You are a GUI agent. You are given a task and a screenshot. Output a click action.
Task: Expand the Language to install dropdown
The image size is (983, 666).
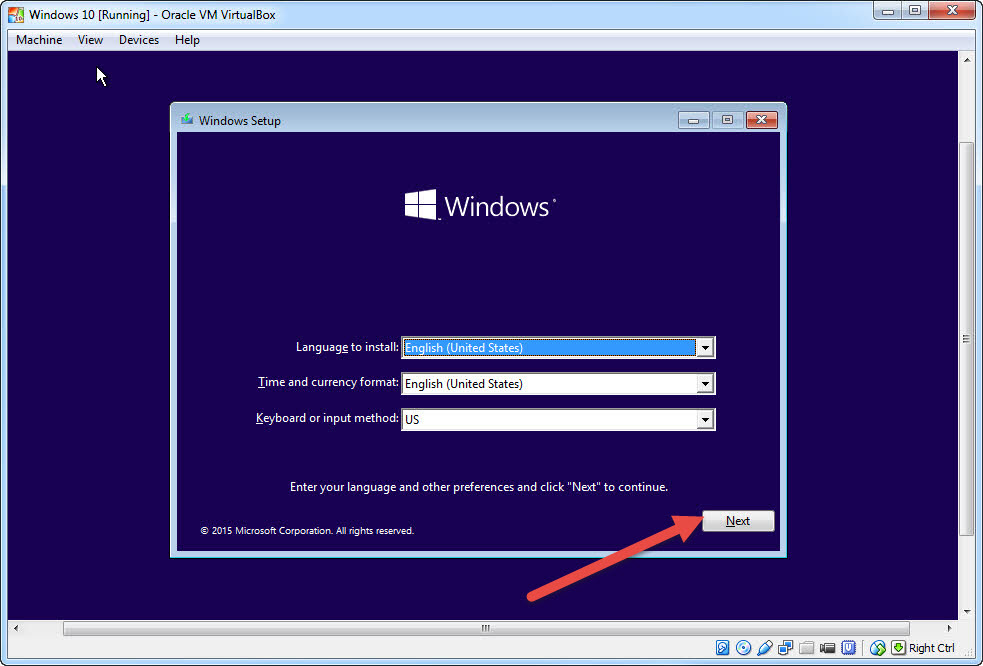(705, 347)
